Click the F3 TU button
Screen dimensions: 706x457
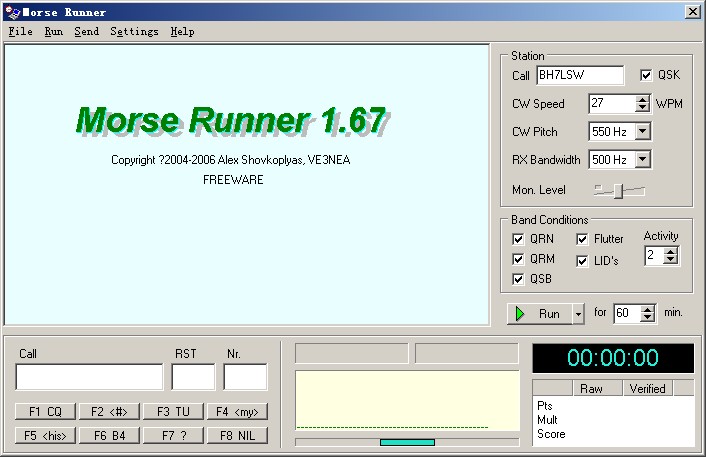(173, 412)
